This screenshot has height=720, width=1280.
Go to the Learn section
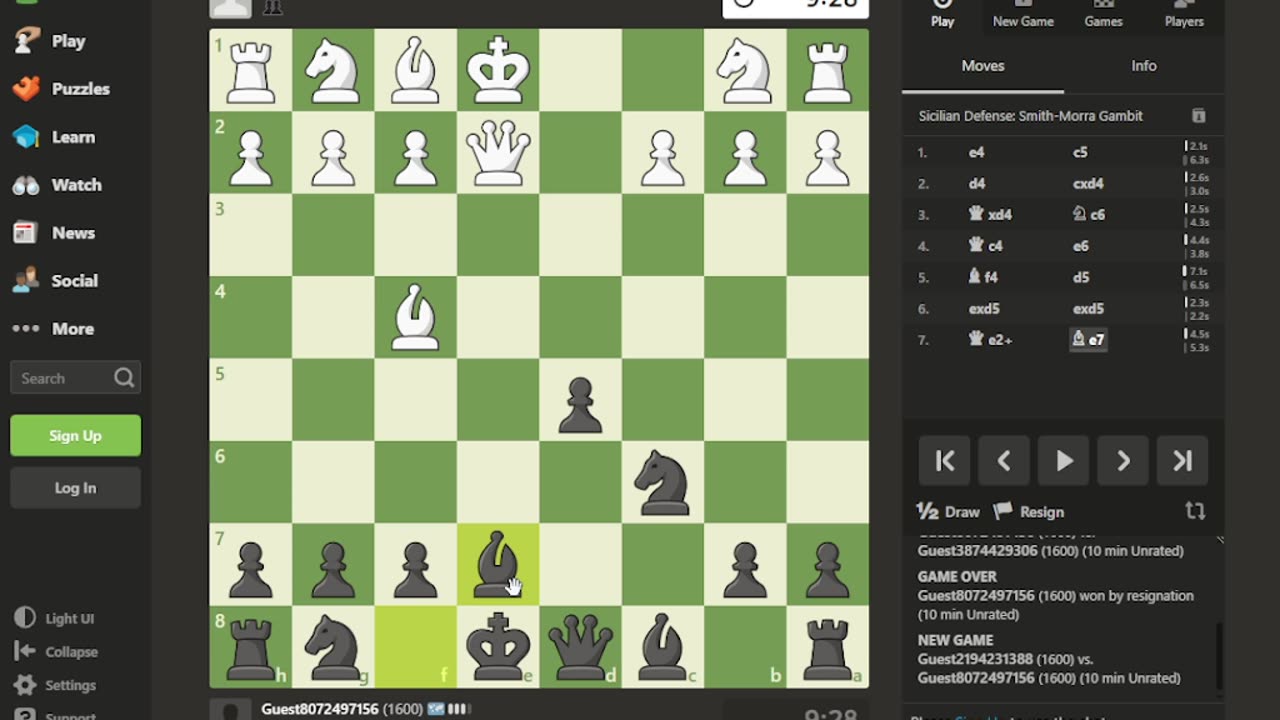pyautogui.click(x=53, y=137)
